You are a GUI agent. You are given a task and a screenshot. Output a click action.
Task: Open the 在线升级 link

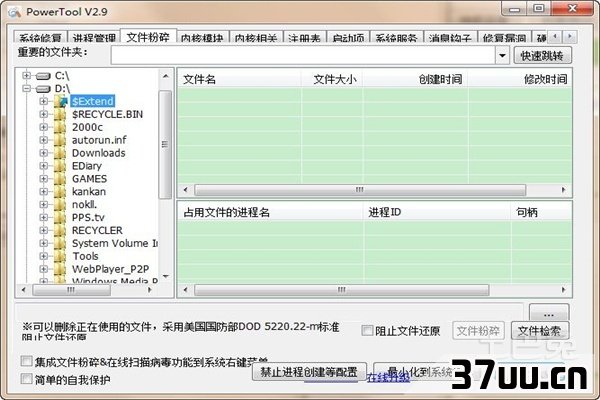point(388,378)
